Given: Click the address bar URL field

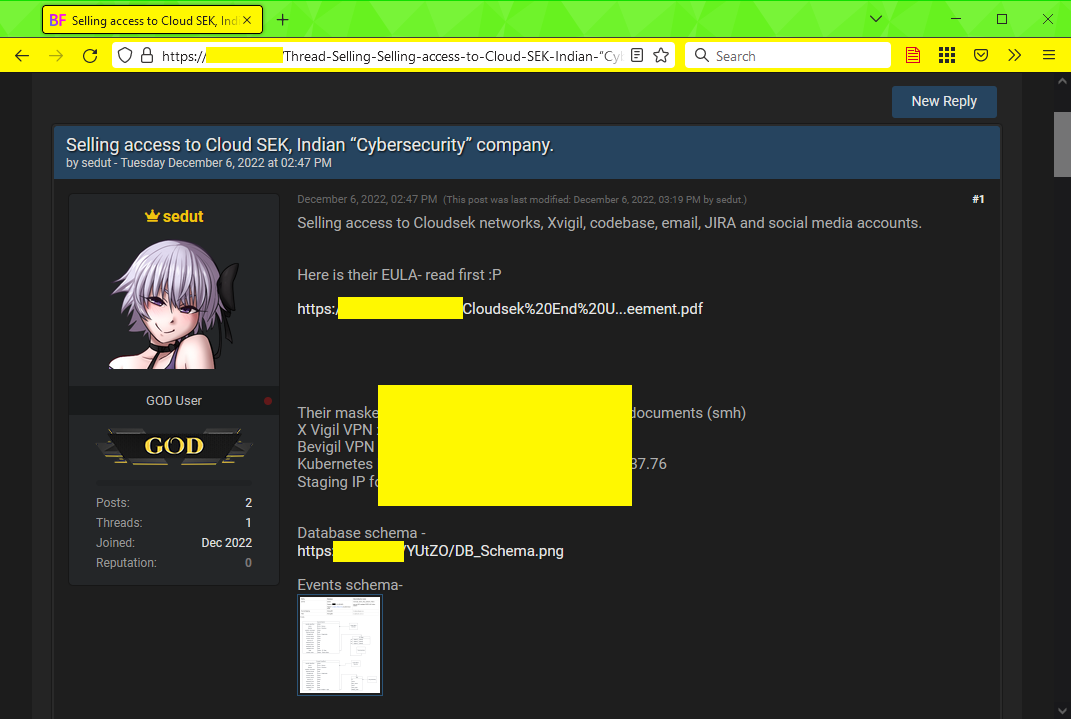Looking at the screenshot, I should coord(393,56).
